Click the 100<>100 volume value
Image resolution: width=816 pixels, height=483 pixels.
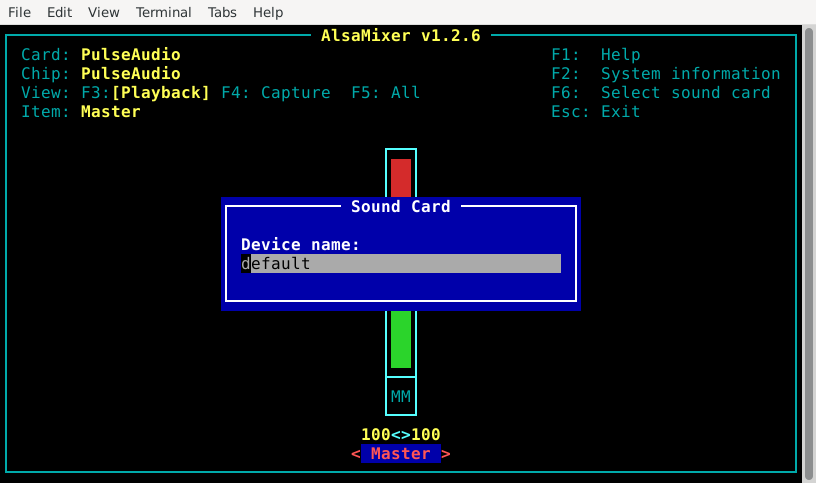pos(401,434)
